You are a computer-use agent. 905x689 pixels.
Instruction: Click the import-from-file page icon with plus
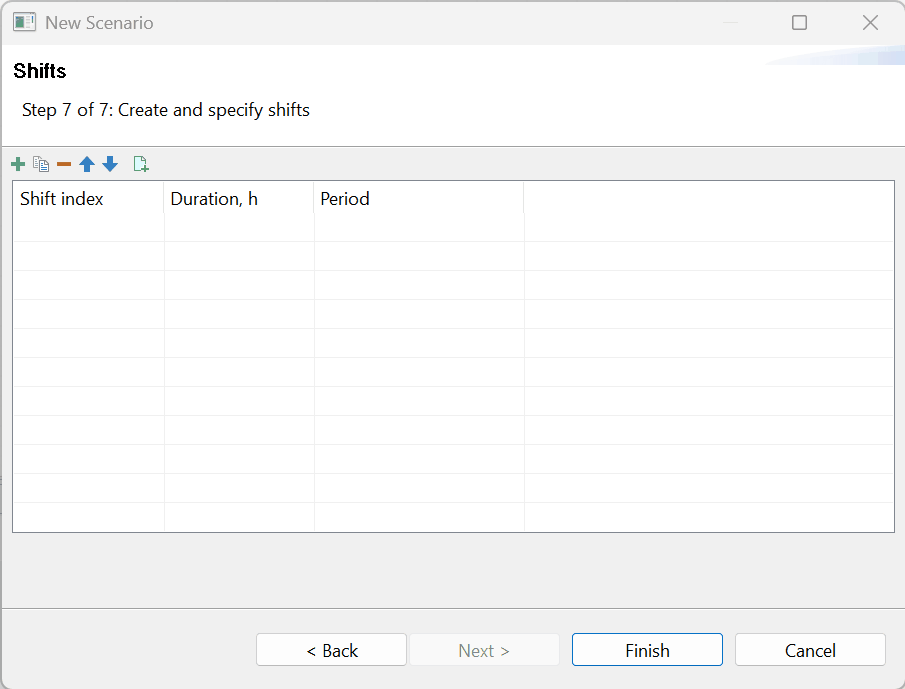tap(141, 164)
